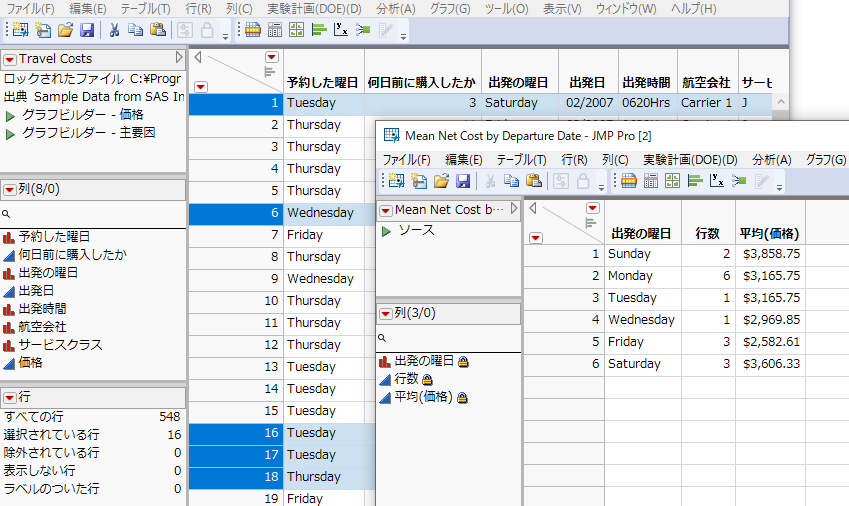The height and width of the screenshot is (506, 849).
Task: Select the 平均(価格) column header
Action: 769,234
